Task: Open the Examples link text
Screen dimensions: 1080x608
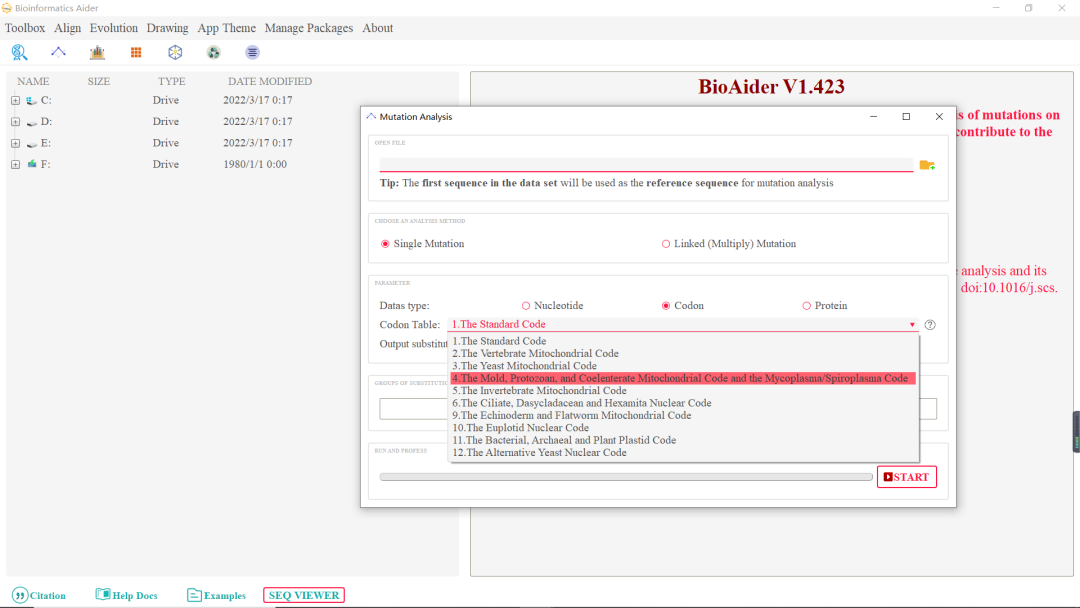Action: (x=225, y=596)
